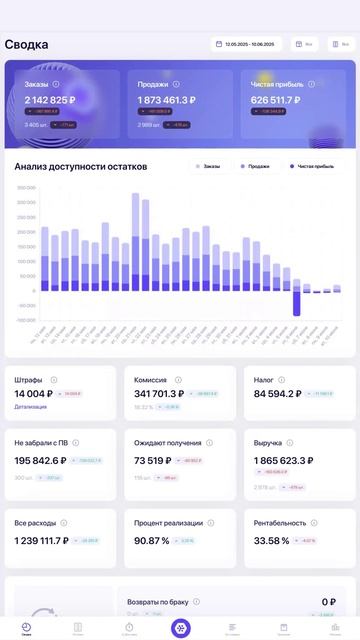Open the third bottom navigation tab with clock icon
This screenshot has height=640, width=360.
coord(129,629)
